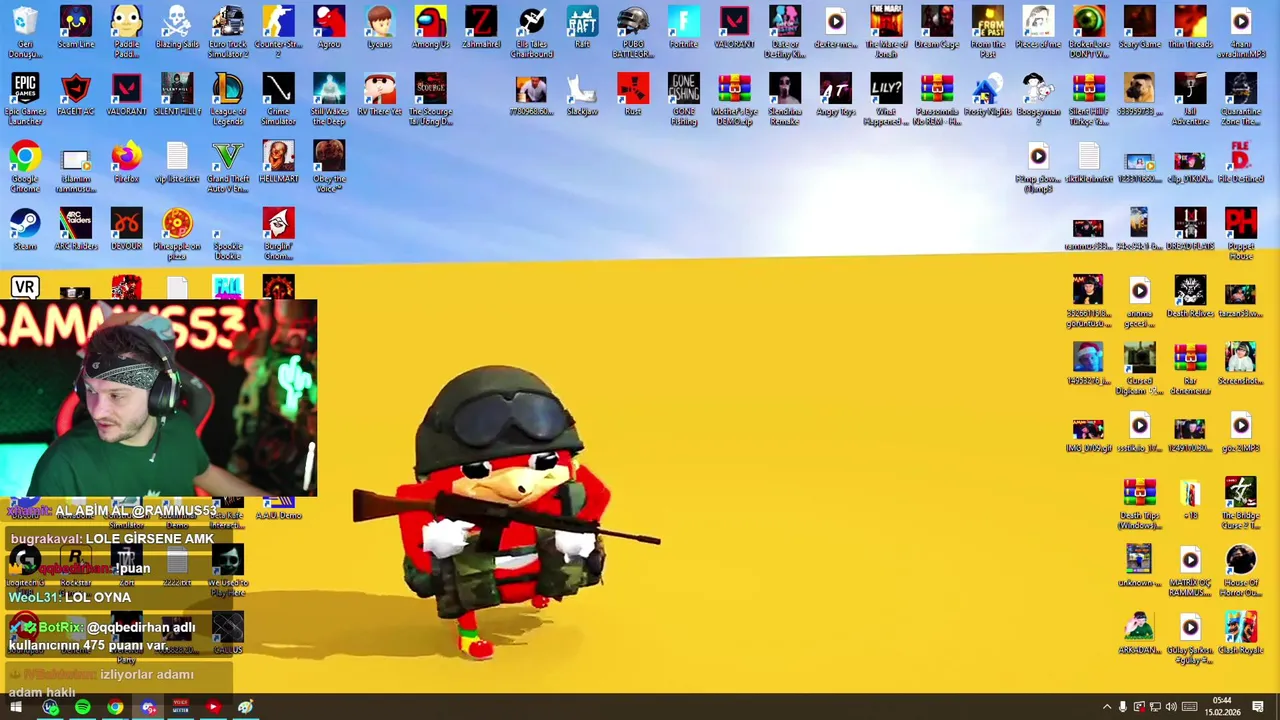
Task: Launch The Mare of Jonah shortcut
Action: click(886, 30)
